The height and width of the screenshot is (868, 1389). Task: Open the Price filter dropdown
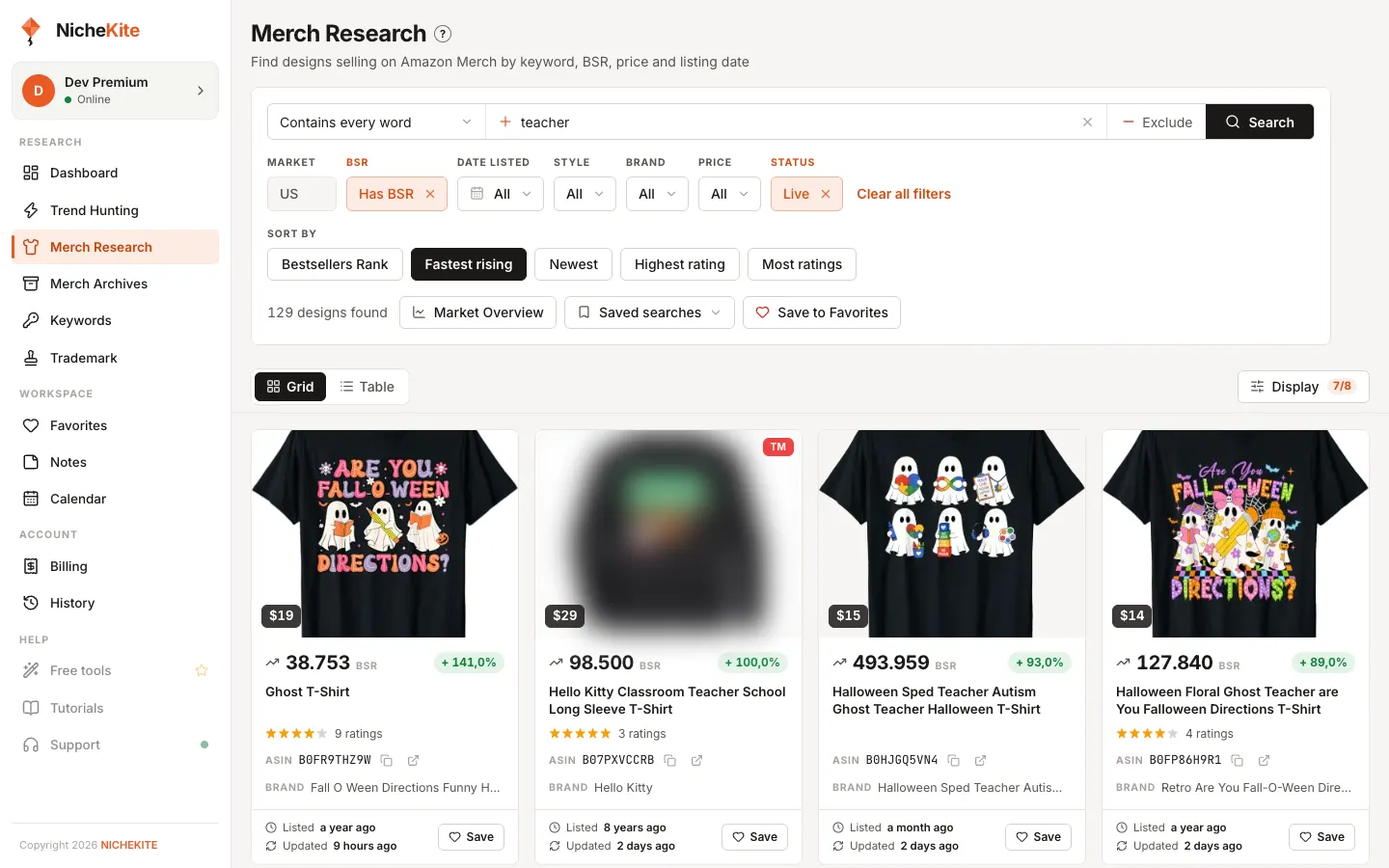coord(729,194)
